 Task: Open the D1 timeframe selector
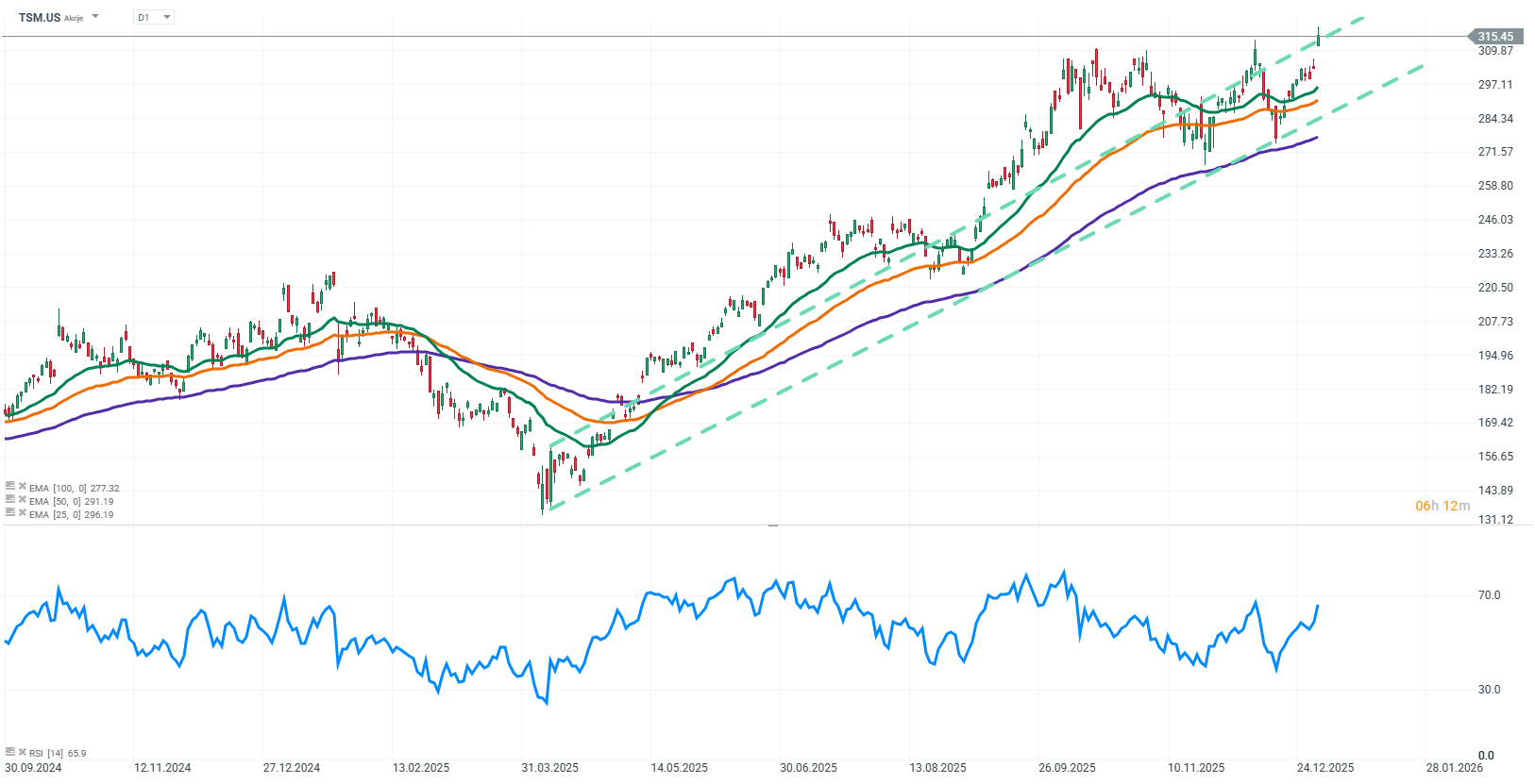click(154, 17)
